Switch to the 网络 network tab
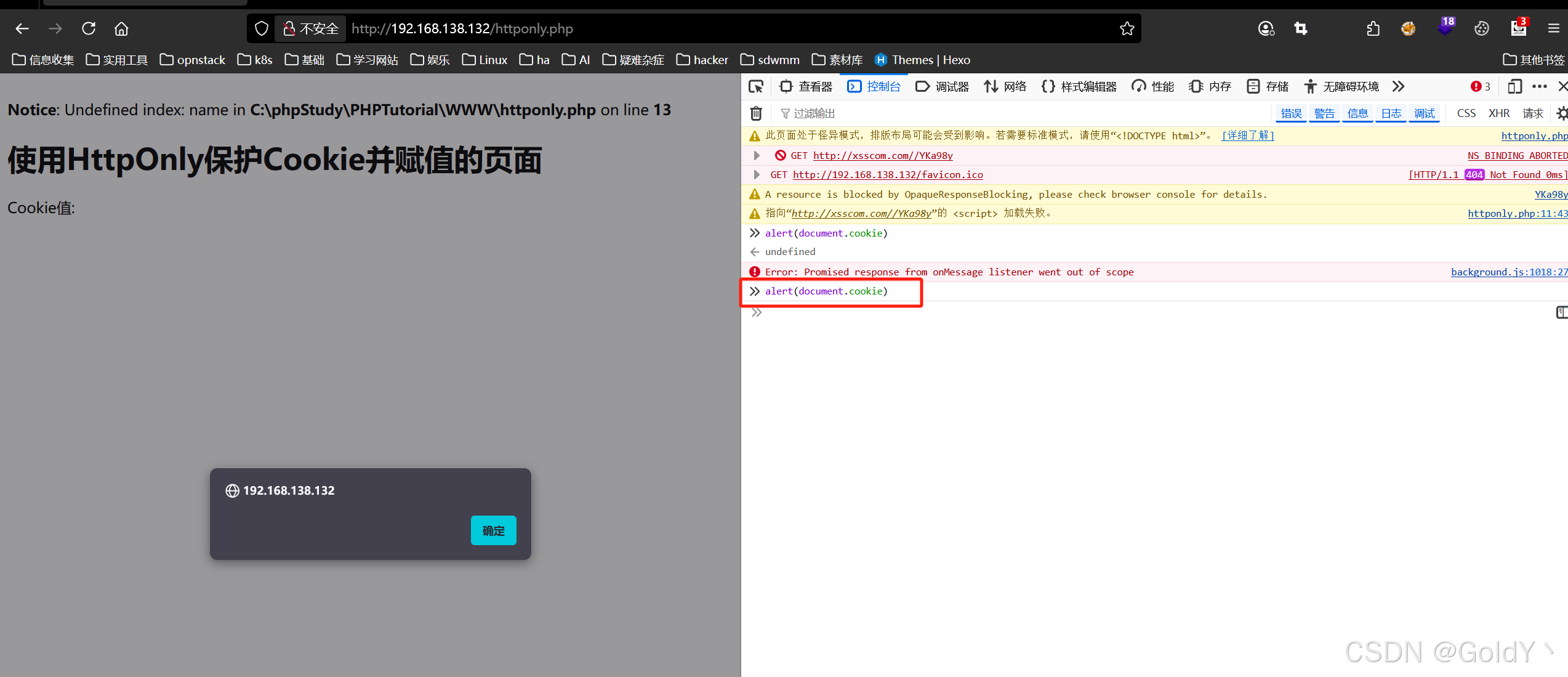This screenshot has width=1568, height=677. coord(1005,87)
